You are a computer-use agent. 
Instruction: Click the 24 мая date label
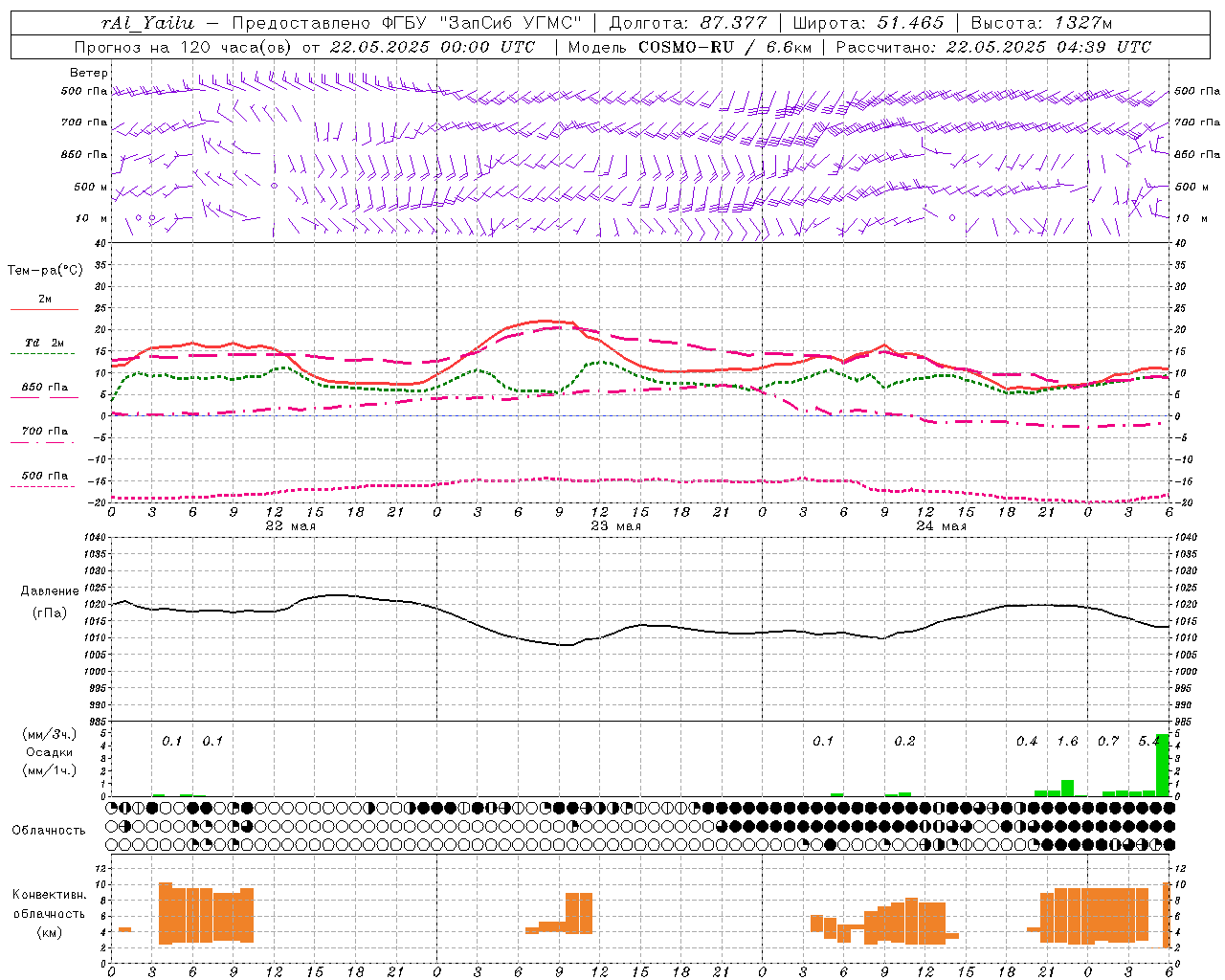[941, 526]
